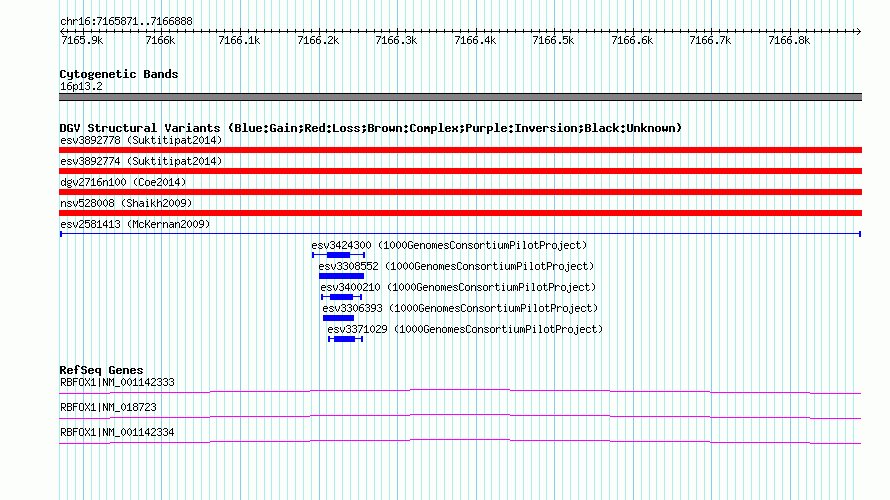
Task: Select the blue gain glyph for esv3424300
Action: [x=338, y=255]
